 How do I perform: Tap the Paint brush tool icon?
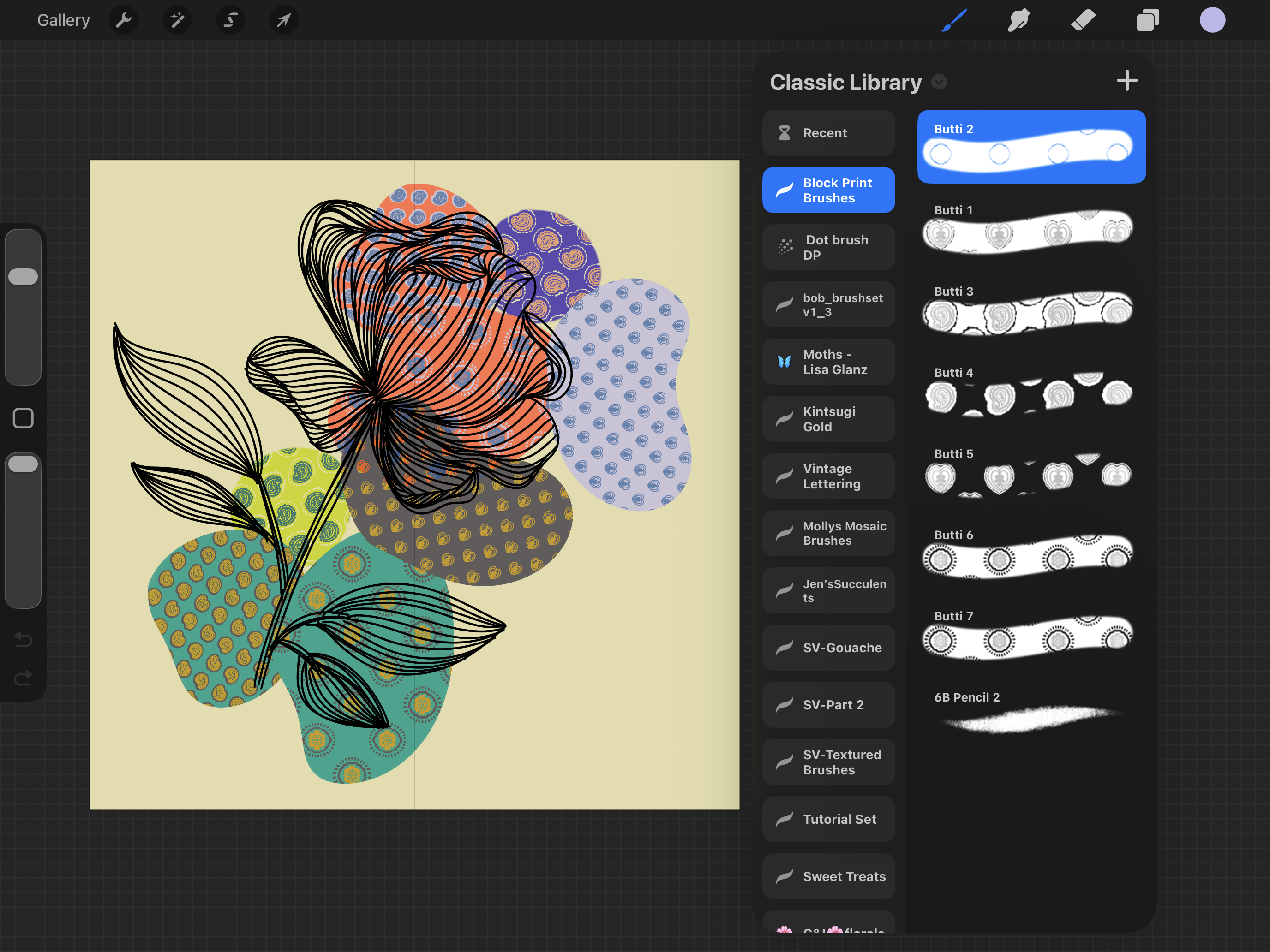pyautogui.click(x=954, y=21)
